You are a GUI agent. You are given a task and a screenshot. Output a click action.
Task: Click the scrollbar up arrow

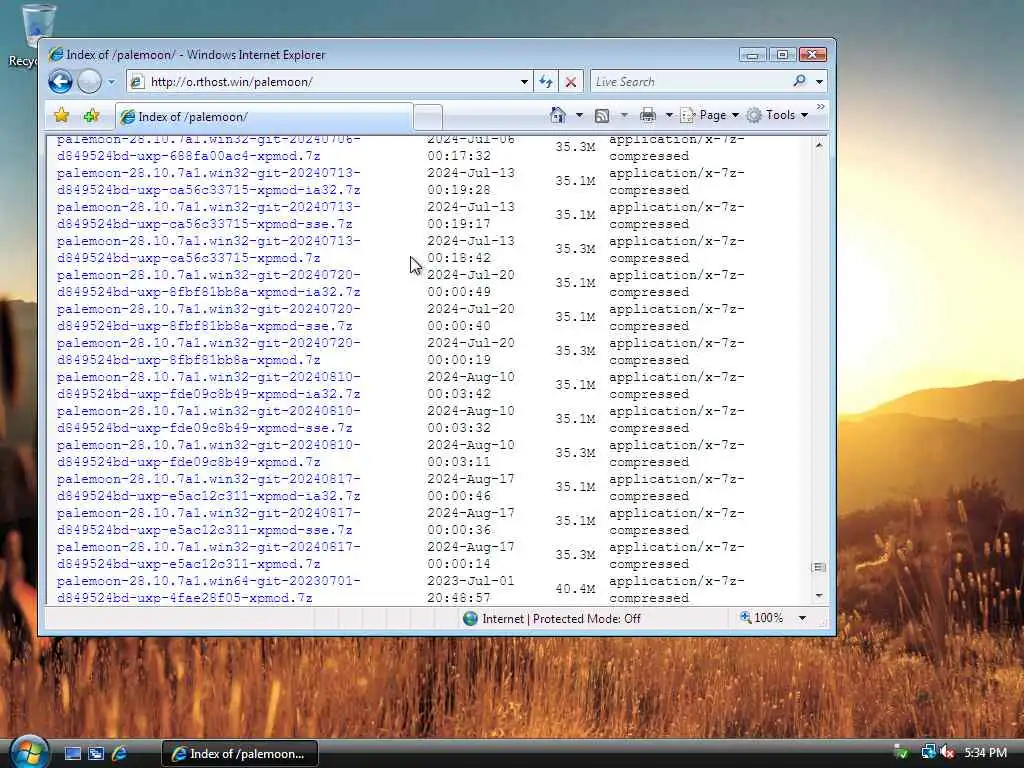[819, 145]
